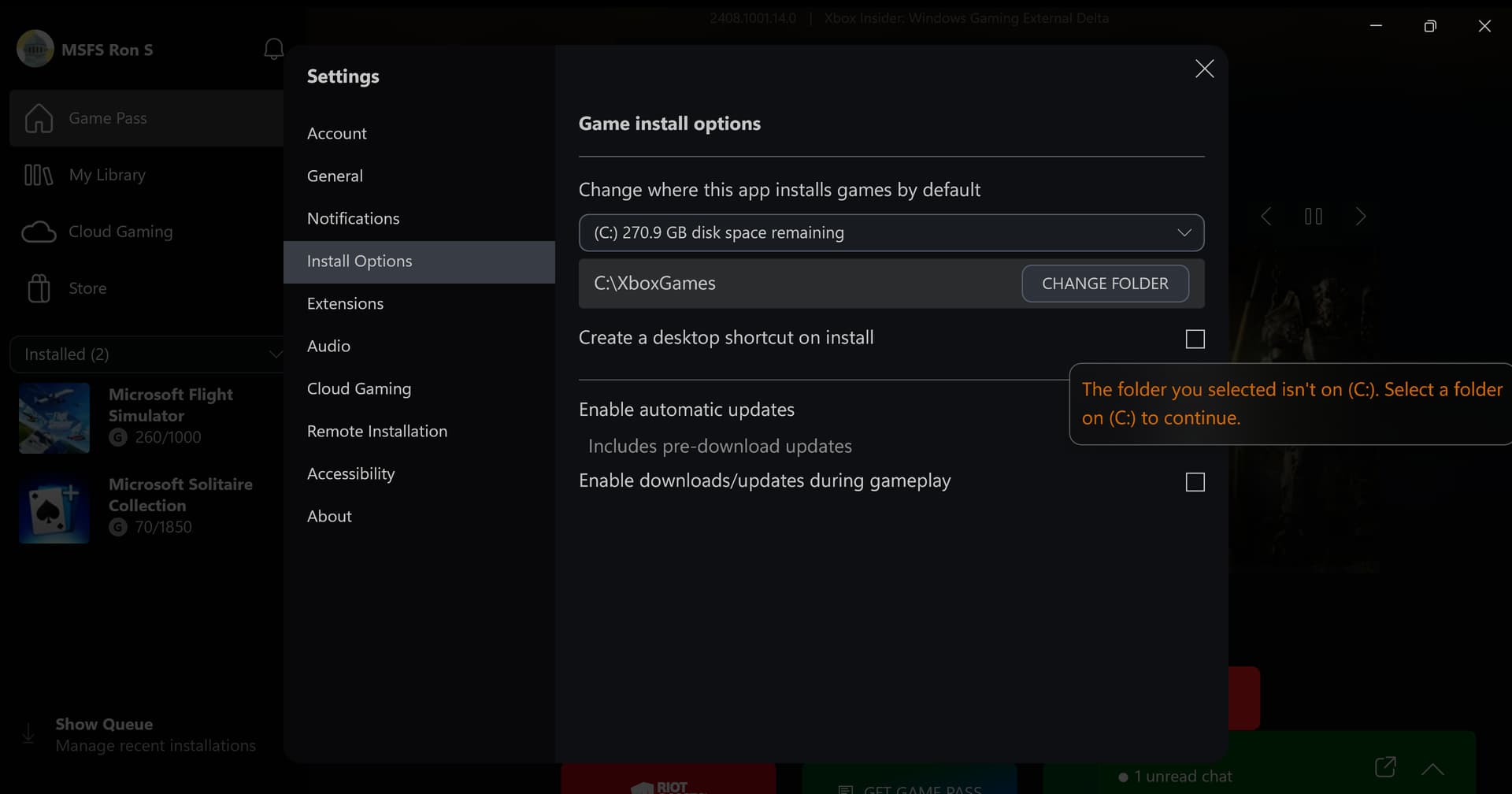
Task: Go to next carousel slide
Action: [1360, 217]
